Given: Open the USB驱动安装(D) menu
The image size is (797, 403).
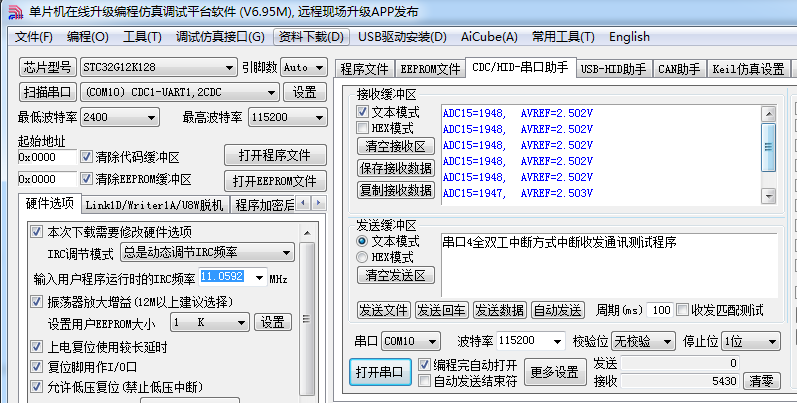Looking at the screenshot, I should (402, 37).
